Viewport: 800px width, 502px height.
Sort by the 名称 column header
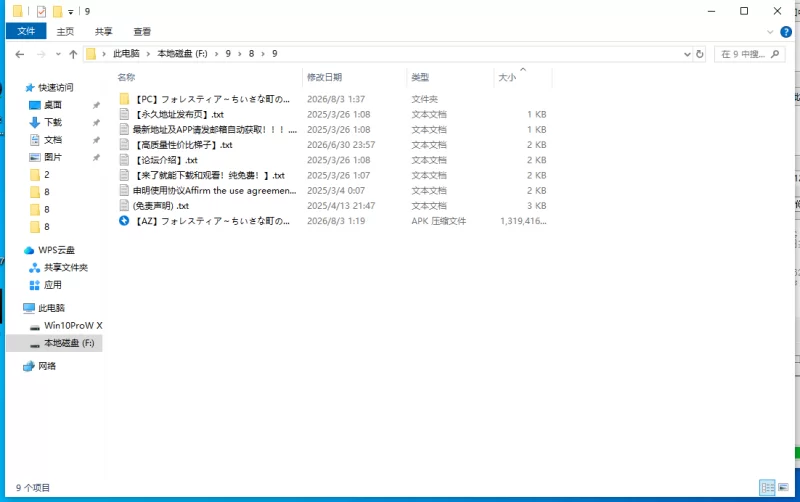click(127, 77)
